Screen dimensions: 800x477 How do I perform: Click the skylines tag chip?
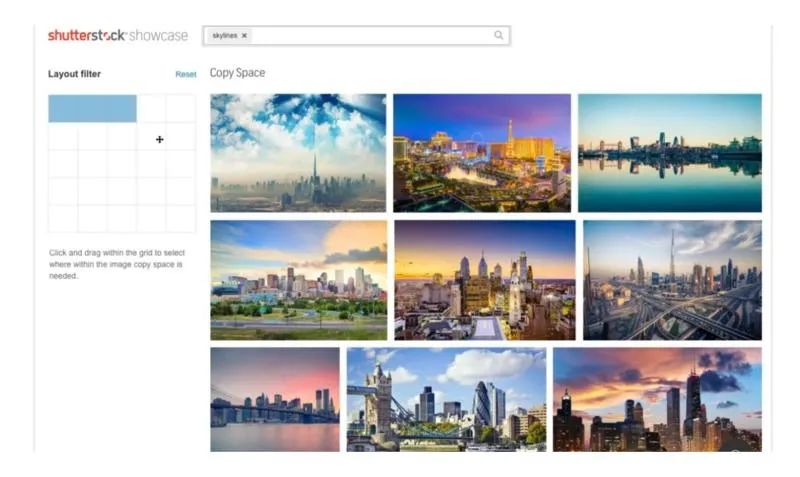coord(229,36)
